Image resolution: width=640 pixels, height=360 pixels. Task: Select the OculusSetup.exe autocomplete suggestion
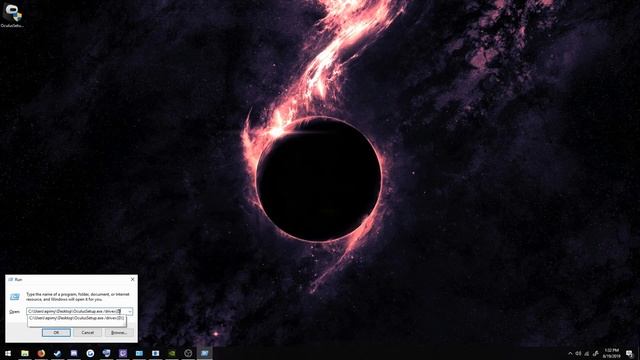[x=77, y=318]
